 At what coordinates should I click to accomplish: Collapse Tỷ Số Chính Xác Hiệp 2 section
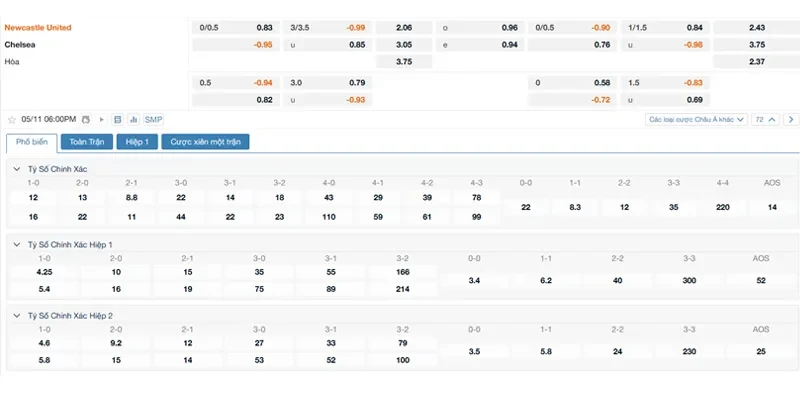tap(17, 315)
